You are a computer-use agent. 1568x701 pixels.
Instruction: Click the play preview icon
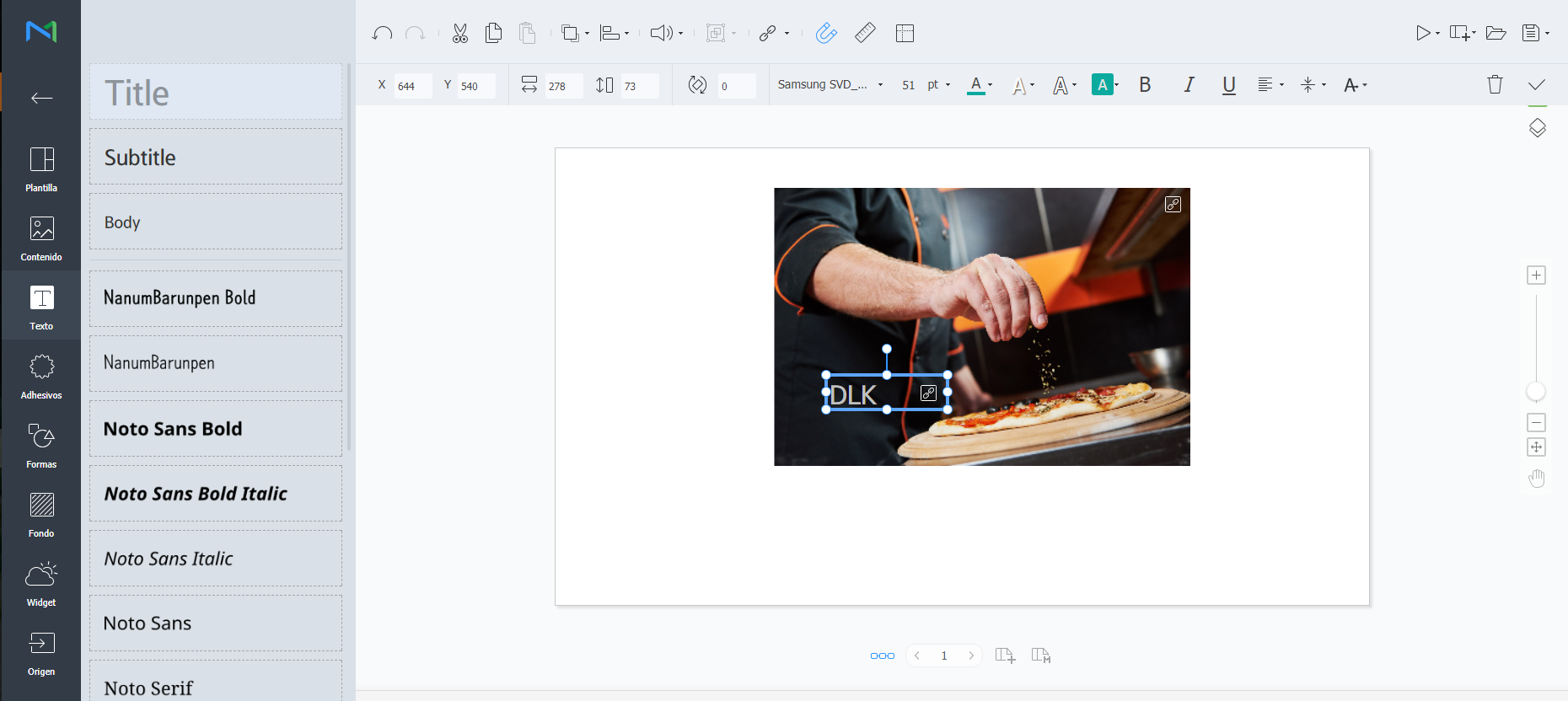pos(1423,34)
